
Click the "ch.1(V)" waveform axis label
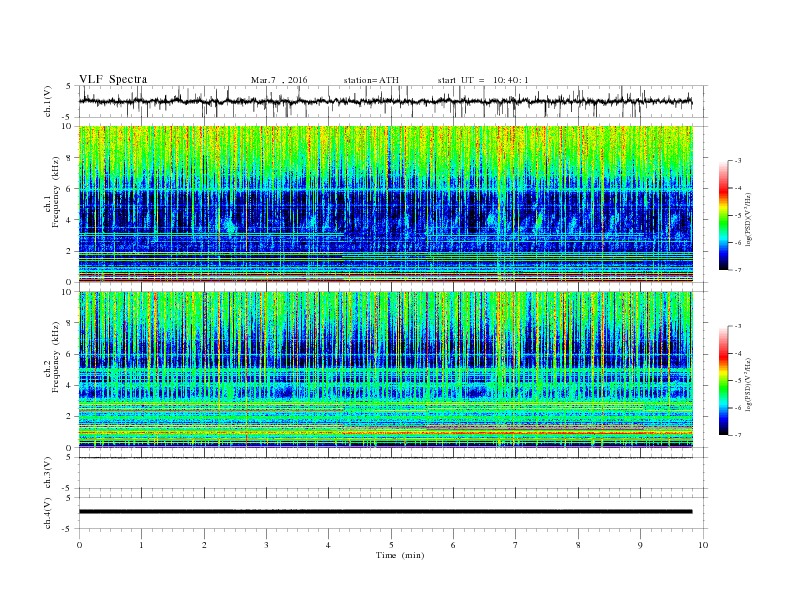tap(48, 101)
